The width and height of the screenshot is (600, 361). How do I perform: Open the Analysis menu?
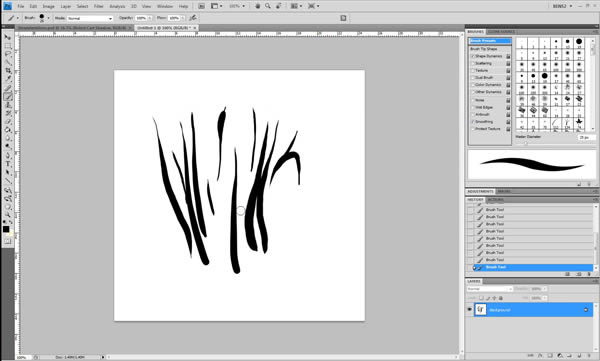(117, 6)
